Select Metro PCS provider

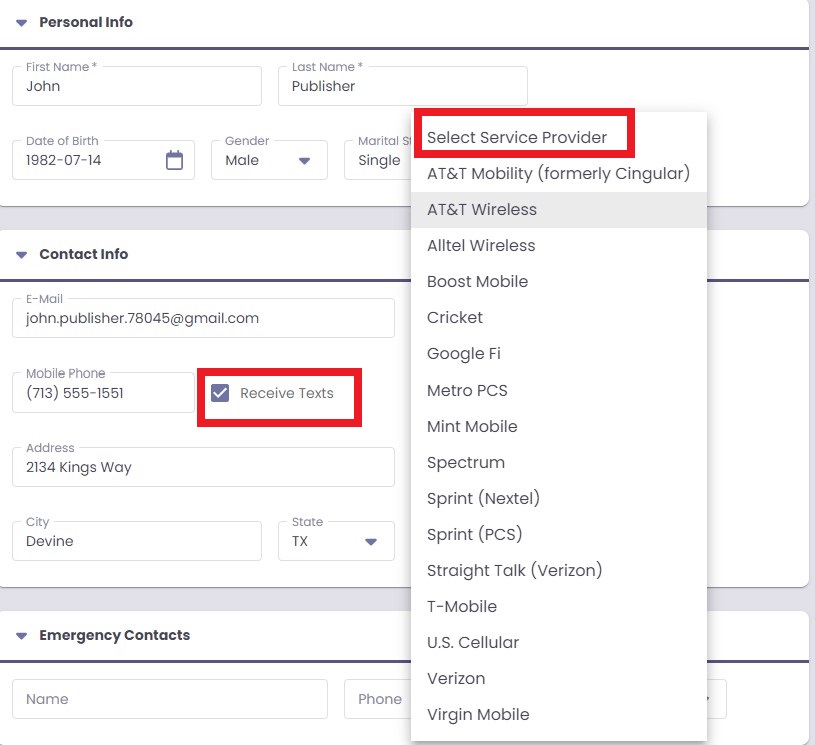coord(559,390)
